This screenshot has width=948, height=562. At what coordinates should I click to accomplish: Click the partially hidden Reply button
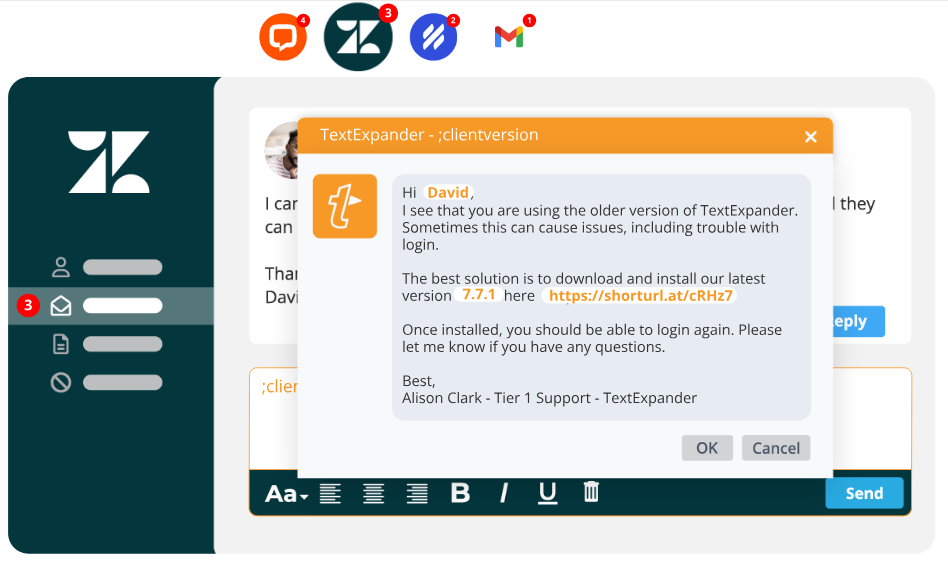(859, 321)
